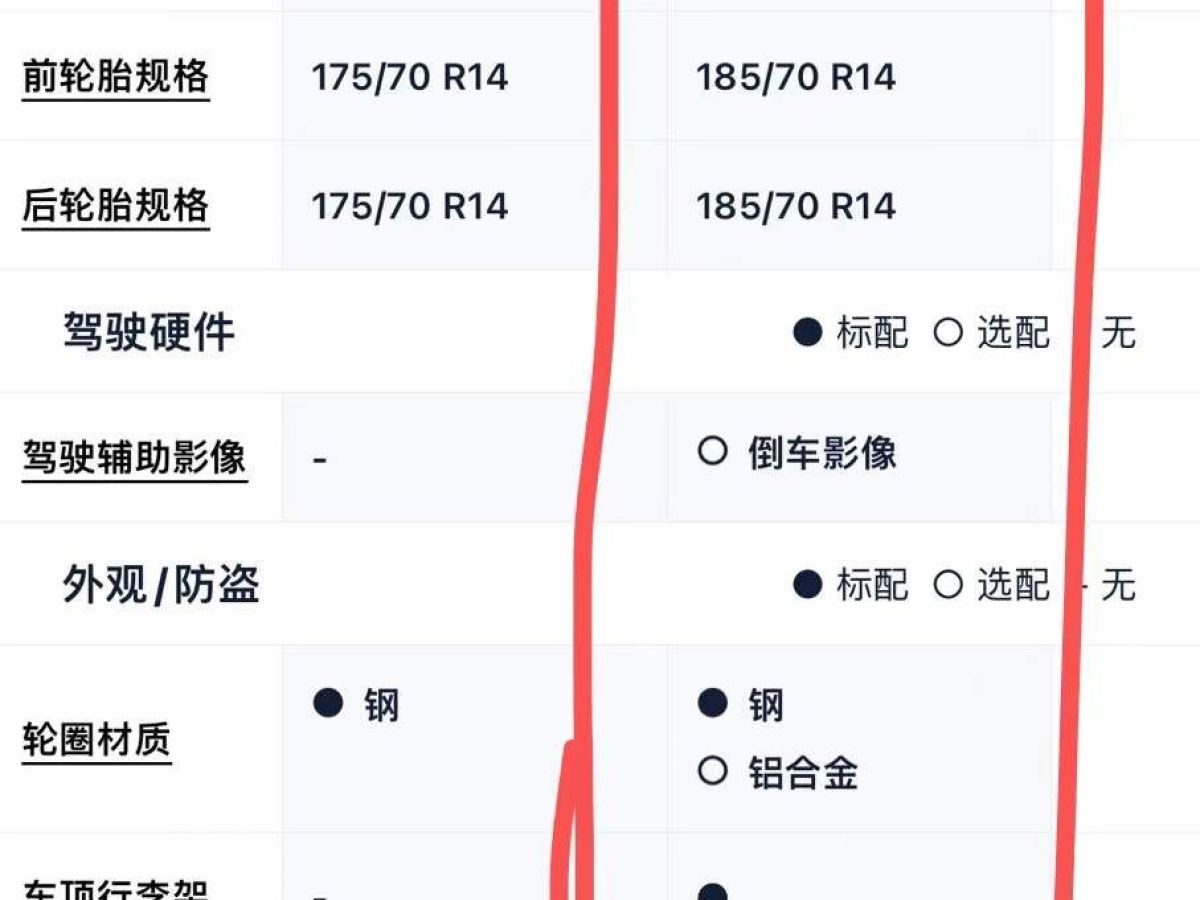Click the hollow circle beside 倒车影像
Viewport: 1200px width, 900px height.
point(712,452)
